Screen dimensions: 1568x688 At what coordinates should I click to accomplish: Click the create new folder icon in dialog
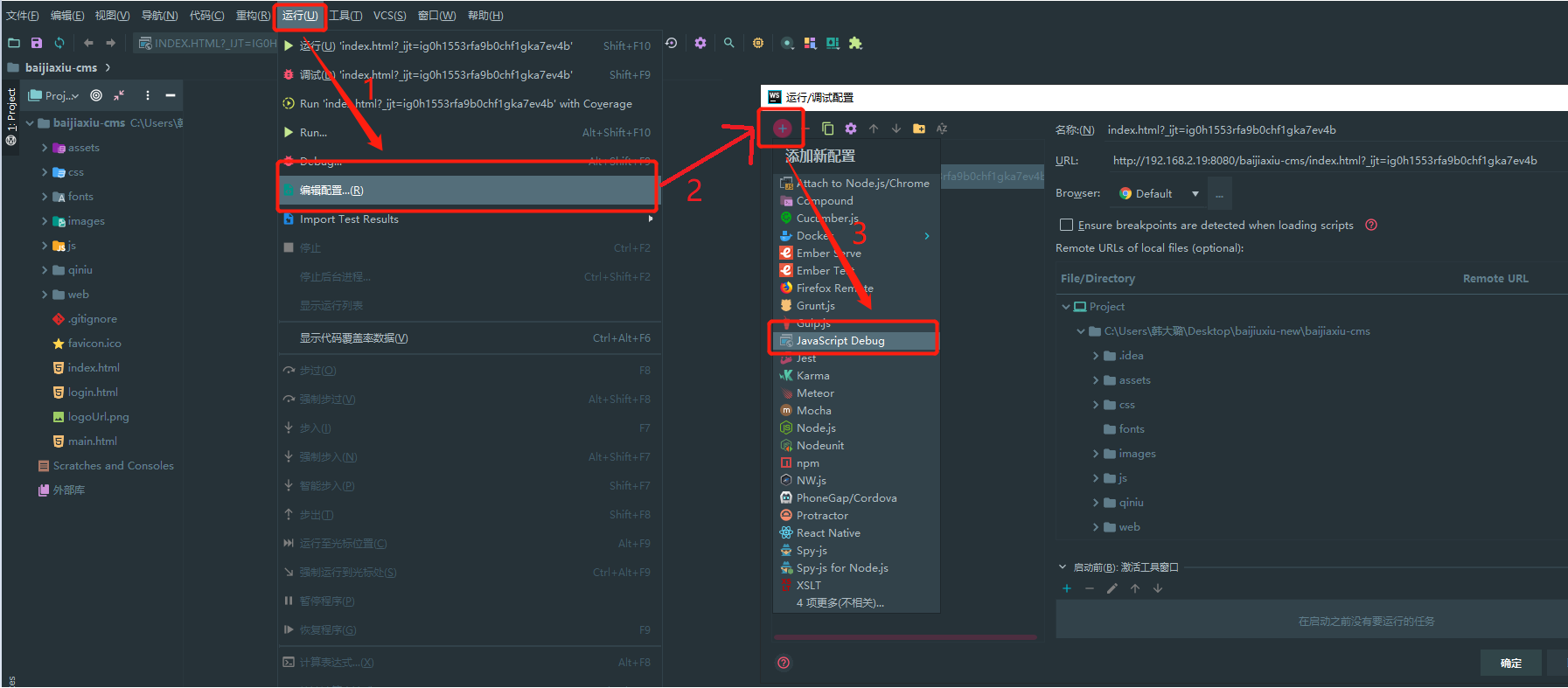(x=919, y=129)
